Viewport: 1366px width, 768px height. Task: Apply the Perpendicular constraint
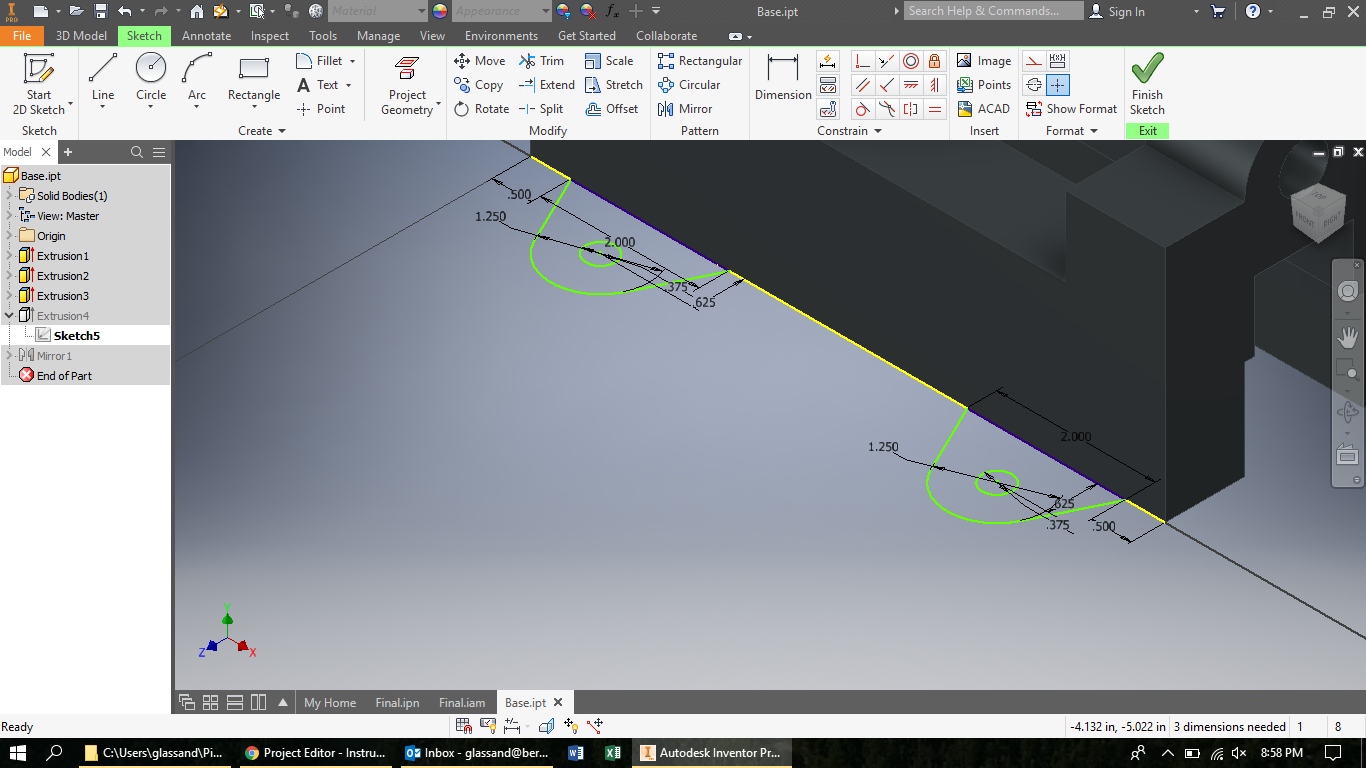(887, 85)
